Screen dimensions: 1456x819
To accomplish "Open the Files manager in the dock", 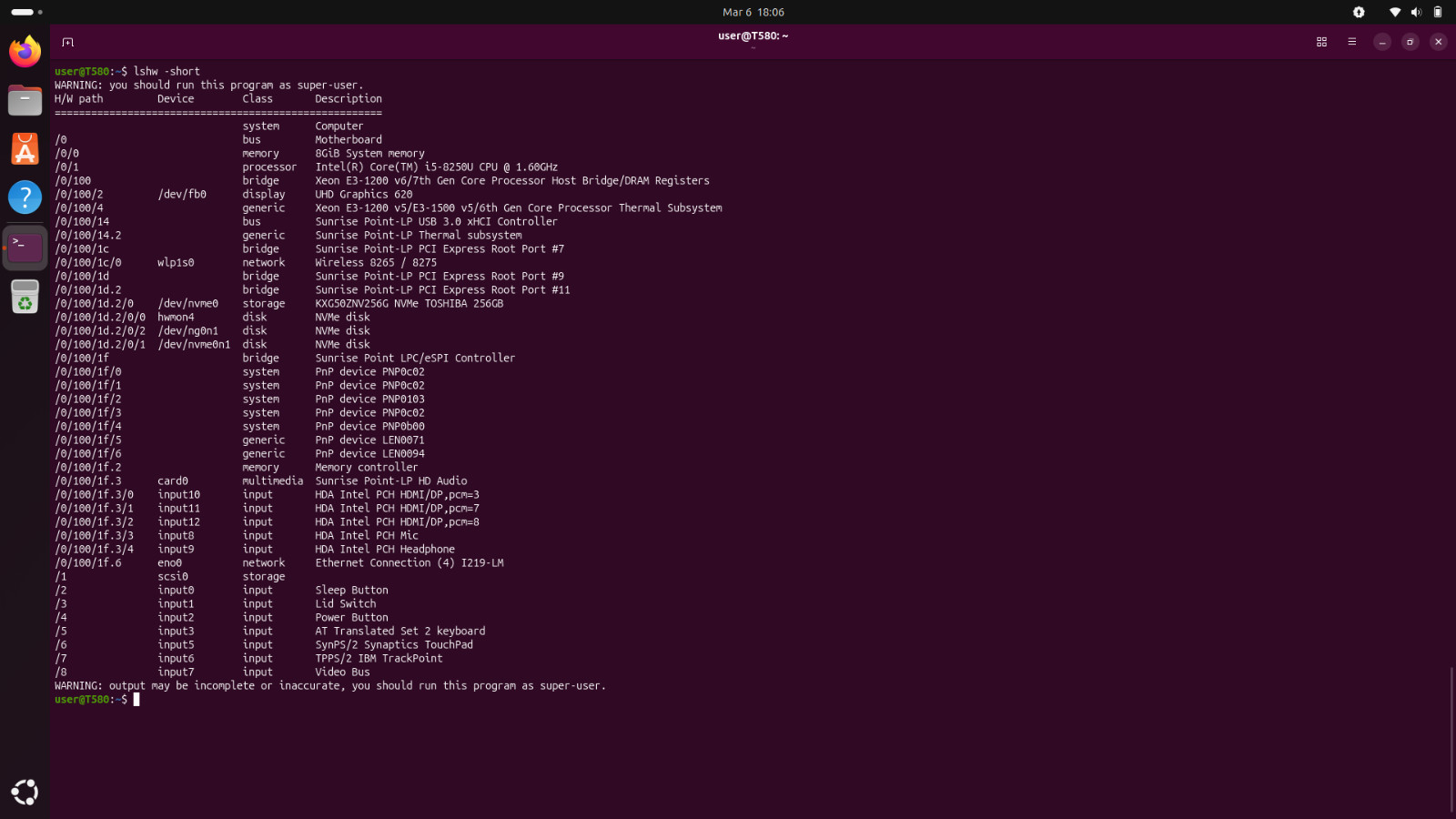I will click(x=25, y=100).
